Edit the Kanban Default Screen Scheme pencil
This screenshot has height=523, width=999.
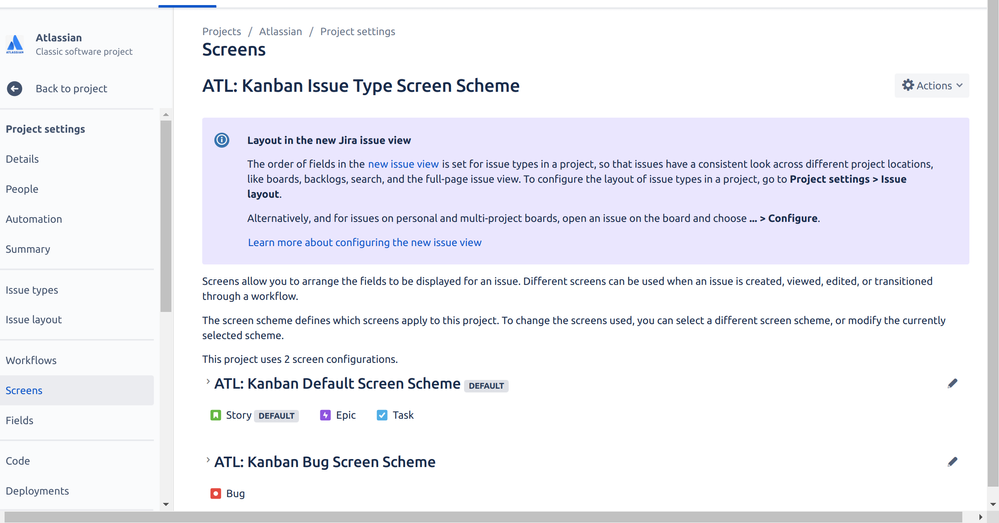coord(952,383)
